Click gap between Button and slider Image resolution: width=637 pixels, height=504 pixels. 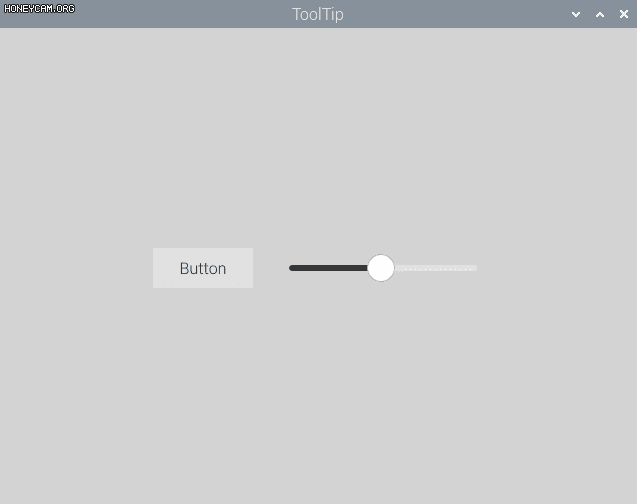(271, 268)
